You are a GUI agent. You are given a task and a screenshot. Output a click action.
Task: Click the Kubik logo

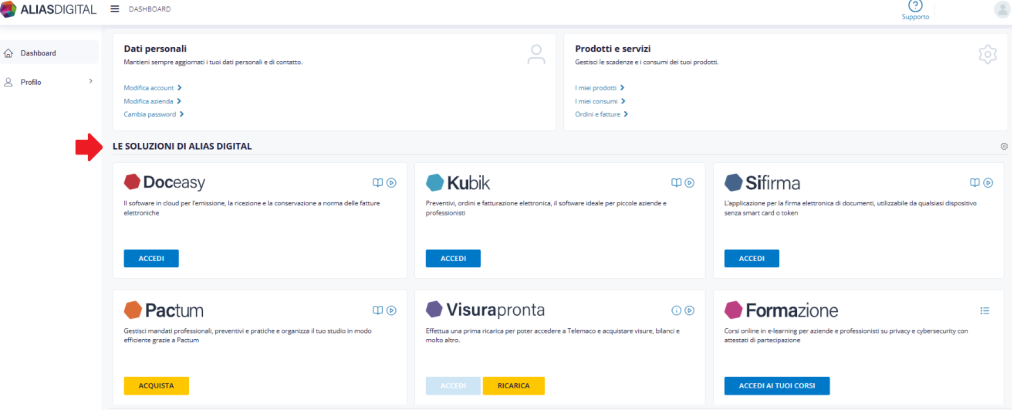pyautogui.click(x=458, y=183)
